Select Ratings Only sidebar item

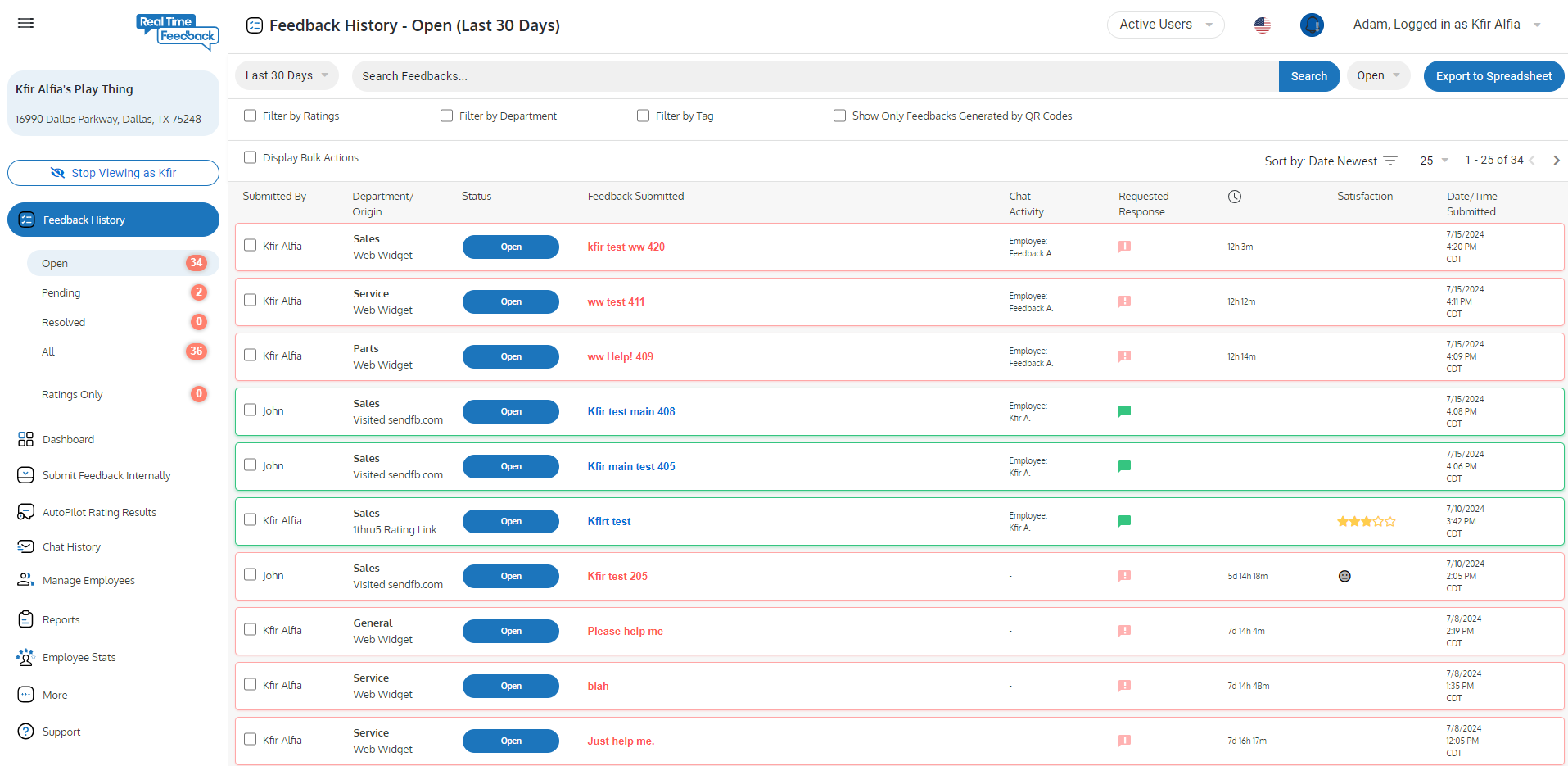pos(72,394)
